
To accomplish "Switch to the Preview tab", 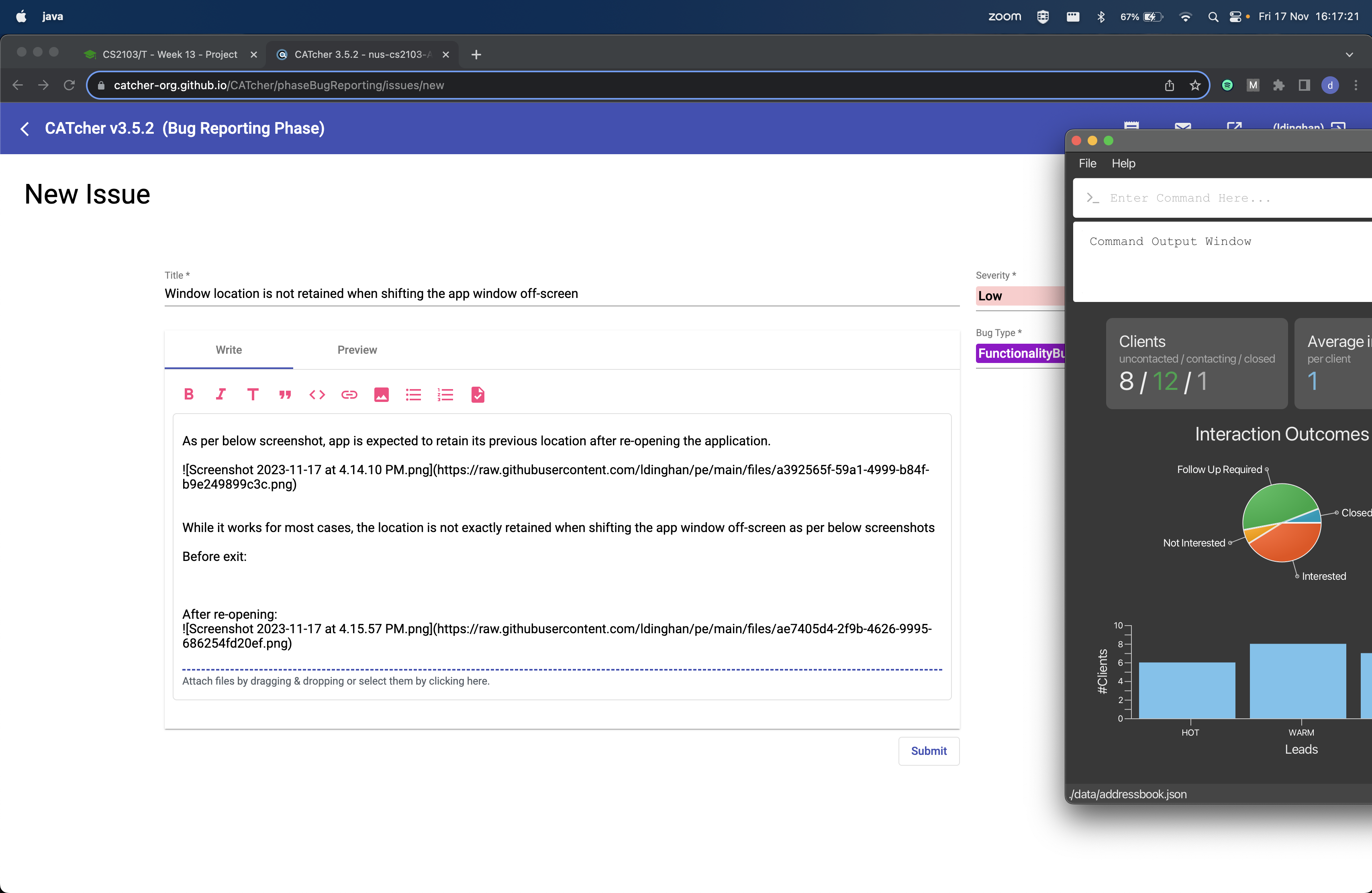I will (x=357, y=350).
